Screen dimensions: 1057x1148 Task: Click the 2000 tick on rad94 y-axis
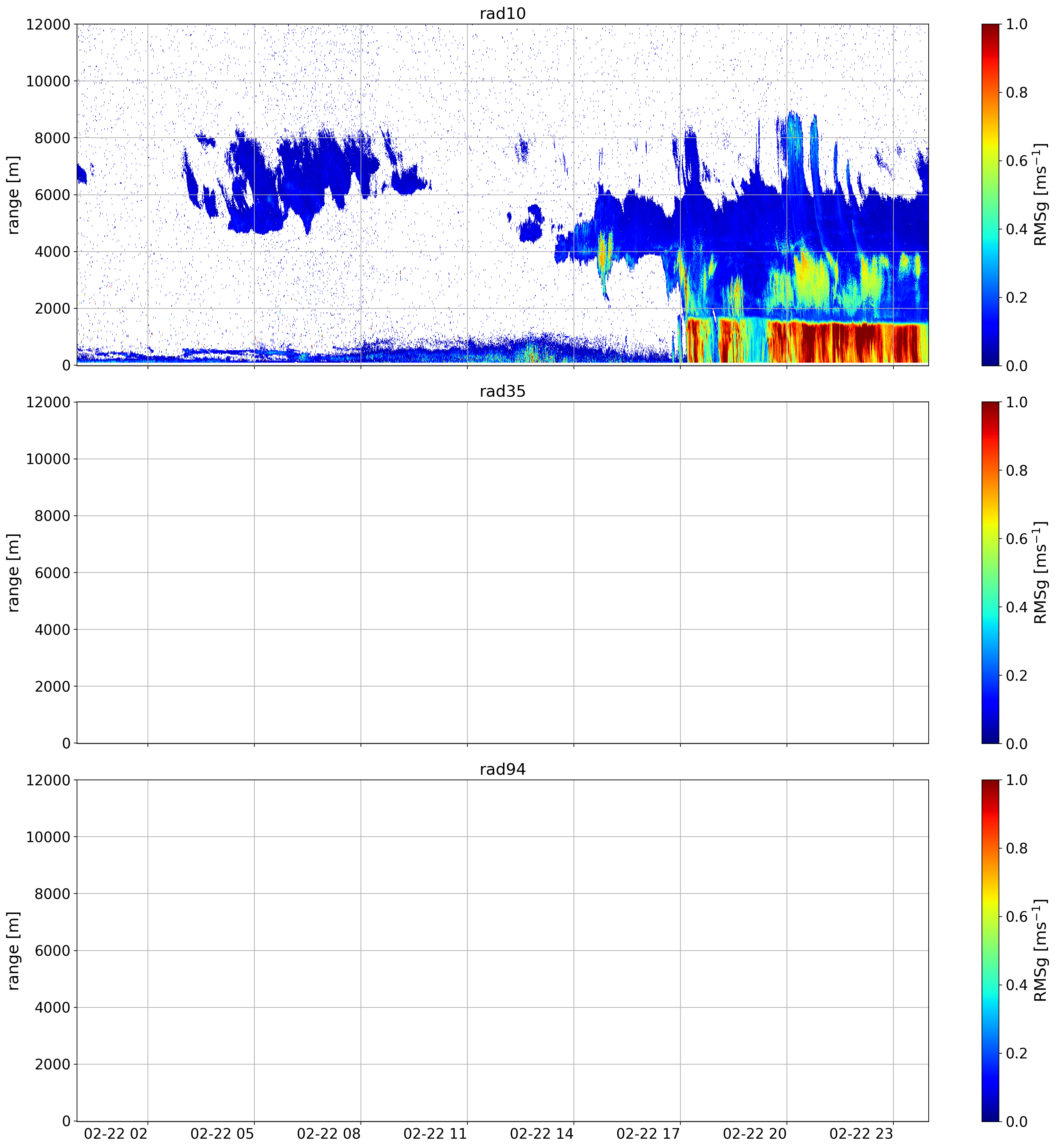pyautogui.click(x=53, y=1065)
